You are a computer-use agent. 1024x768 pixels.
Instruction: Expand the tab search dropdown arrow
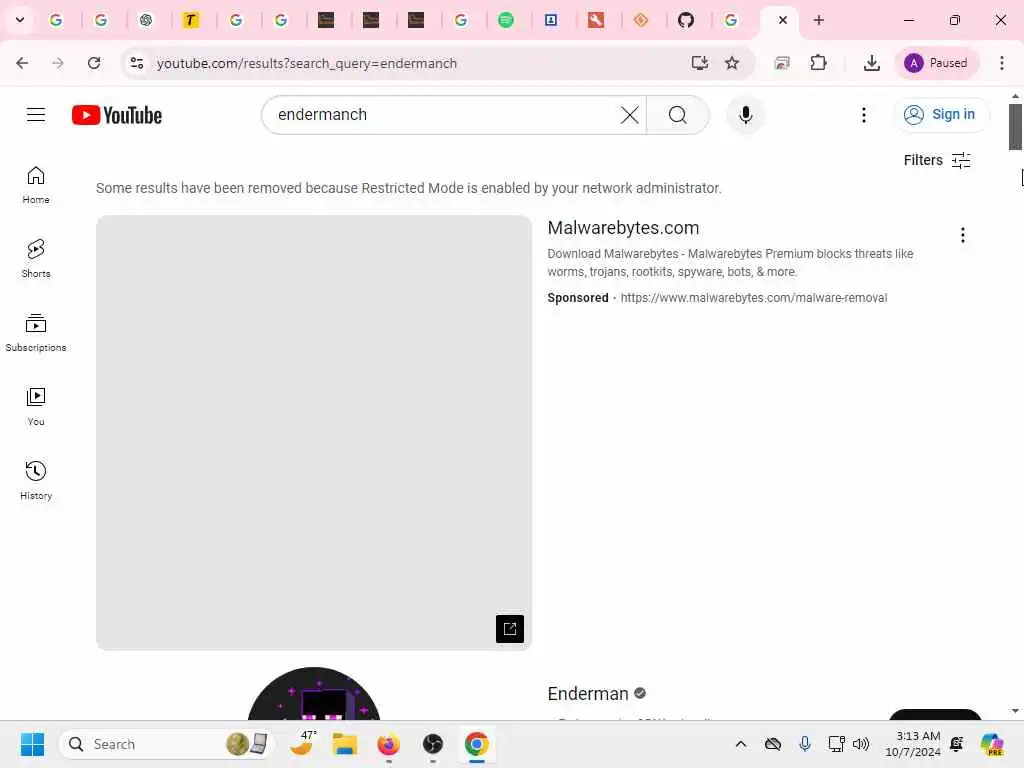click(20, 20)
